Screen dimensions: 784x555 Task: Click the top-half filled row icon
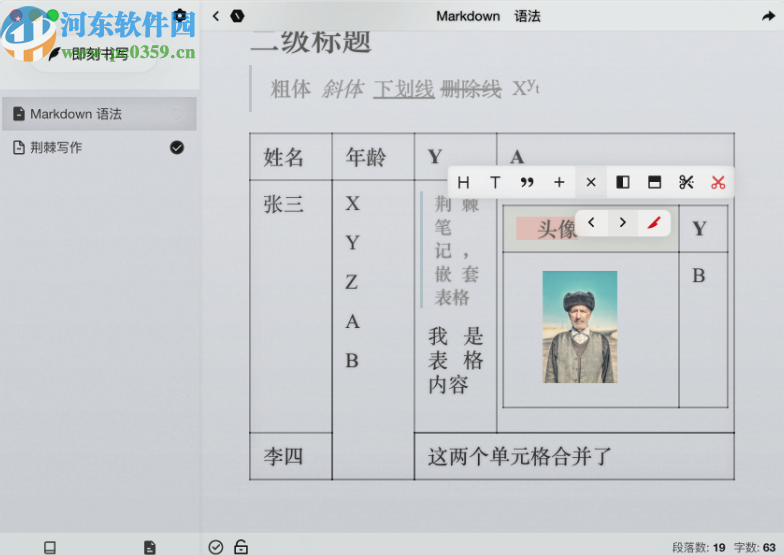(654, 182)
